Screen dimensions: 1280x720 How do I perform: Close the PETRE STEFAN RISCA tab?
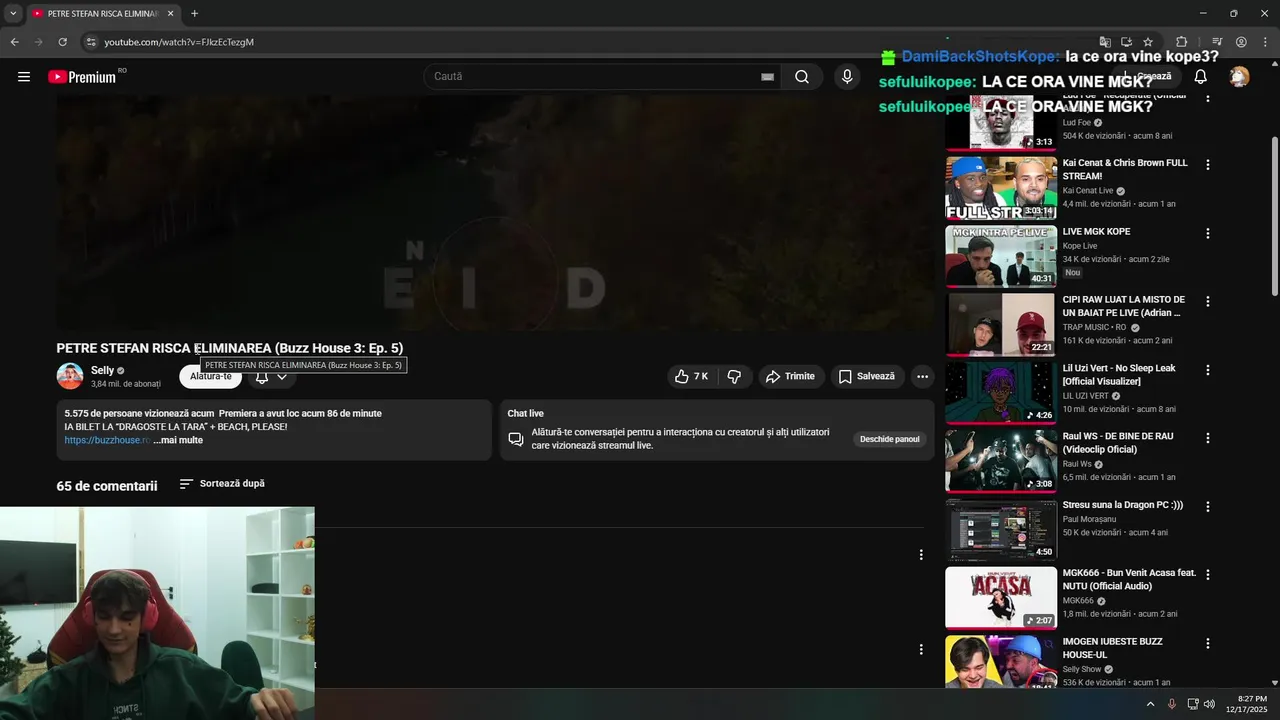point(171,14)
